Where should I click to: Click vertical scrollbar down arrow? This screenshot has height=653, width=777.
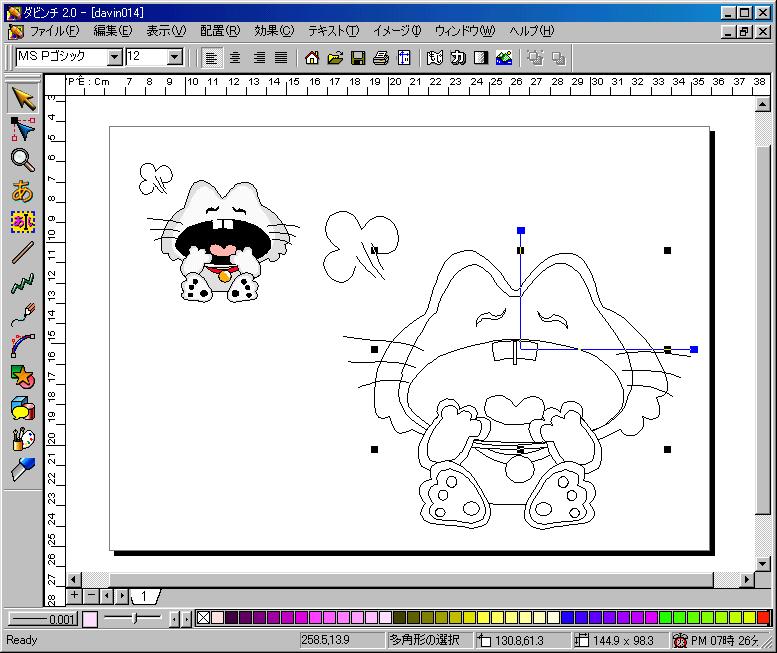763,563
